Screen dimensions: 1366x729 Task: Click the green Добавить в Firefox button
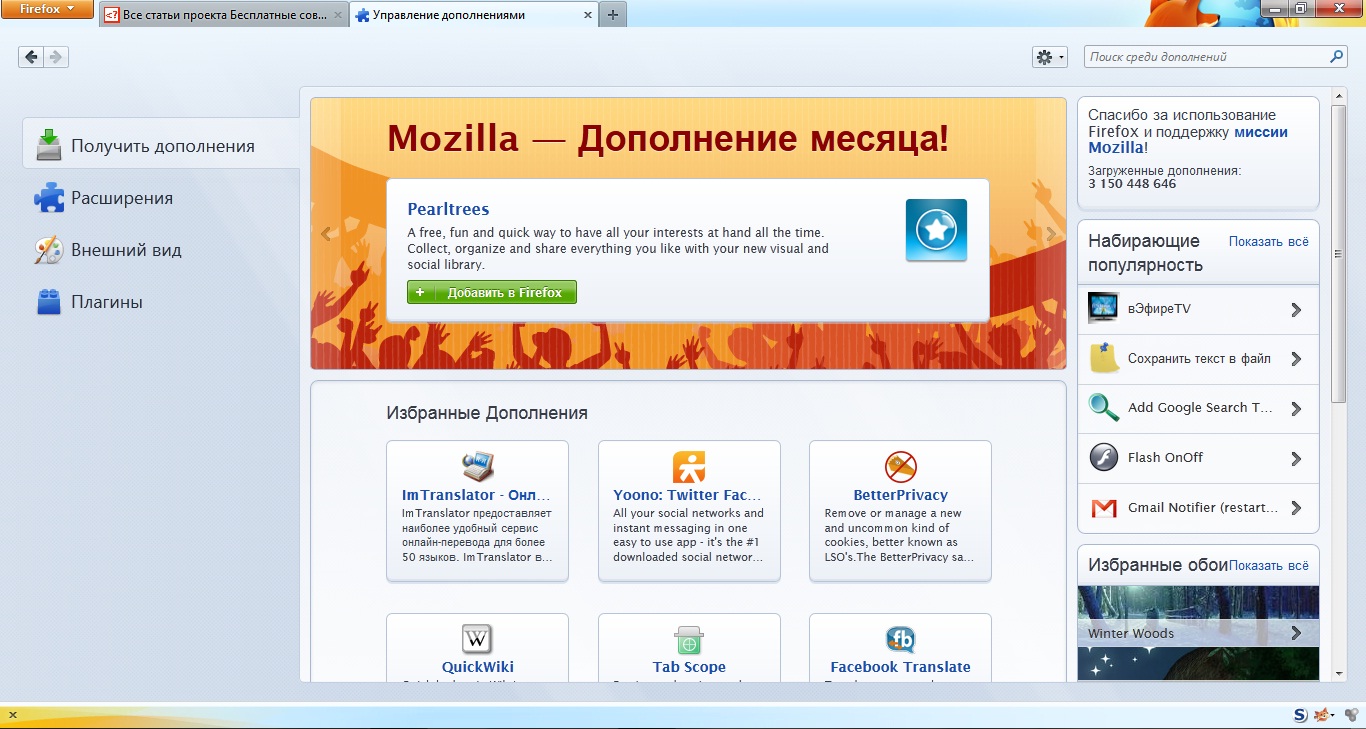pyautogui.click(x=492, y=292)
